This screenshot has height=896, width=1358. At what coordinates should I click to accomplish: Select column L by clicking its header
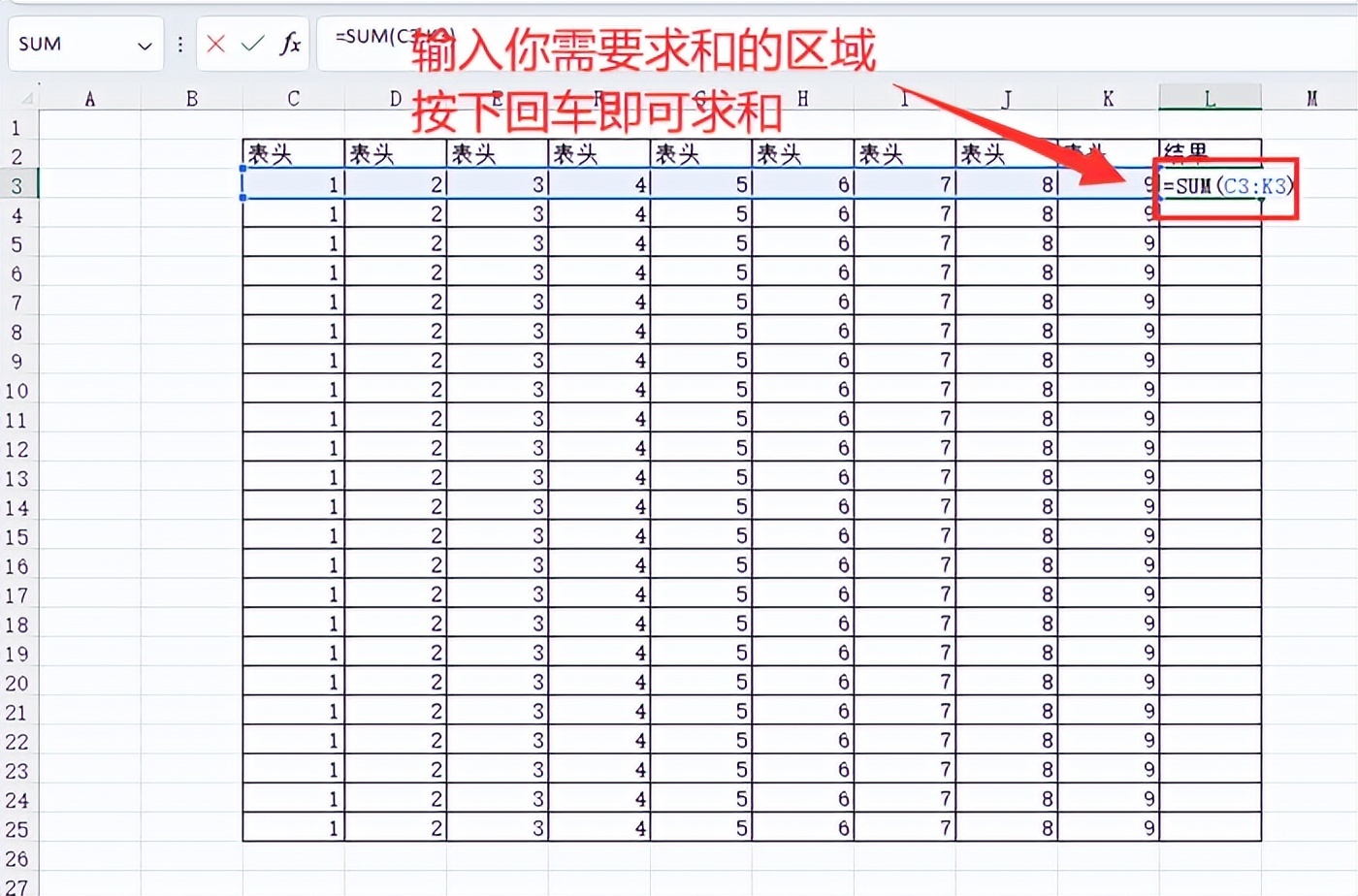click(1210, 97)
